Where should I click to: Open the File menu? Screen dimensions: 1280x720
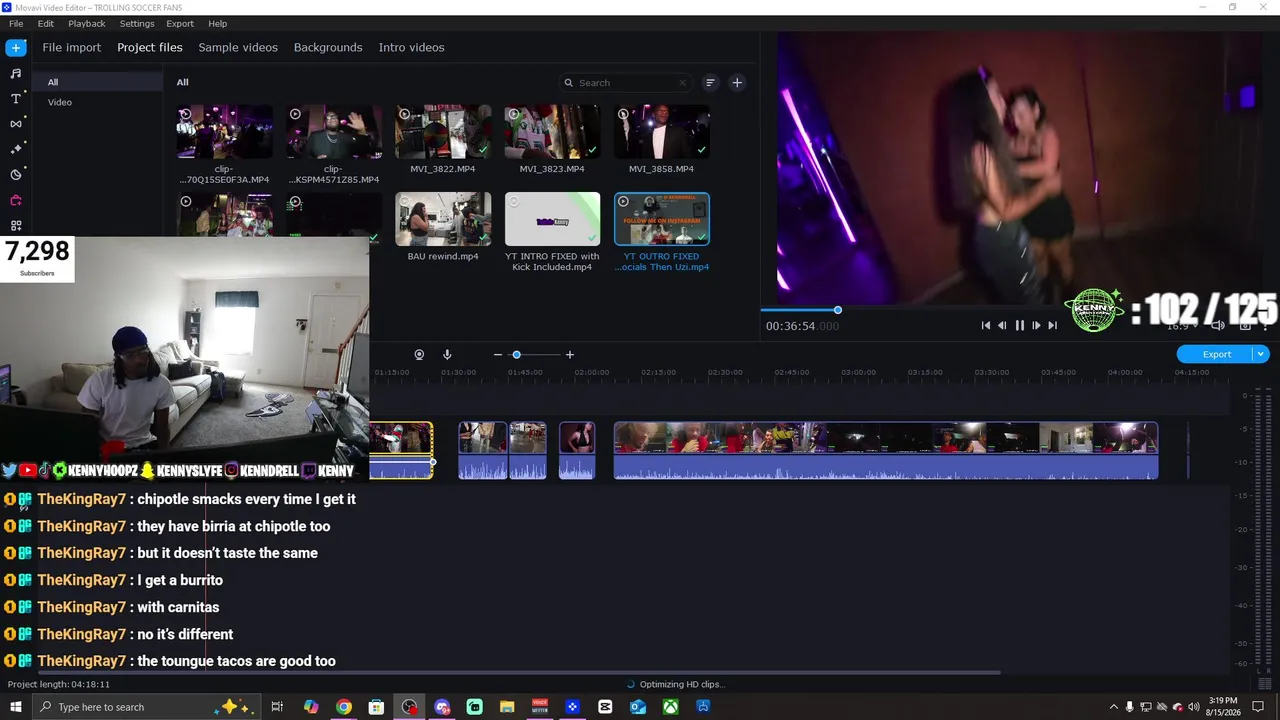[x=16, y=23]
